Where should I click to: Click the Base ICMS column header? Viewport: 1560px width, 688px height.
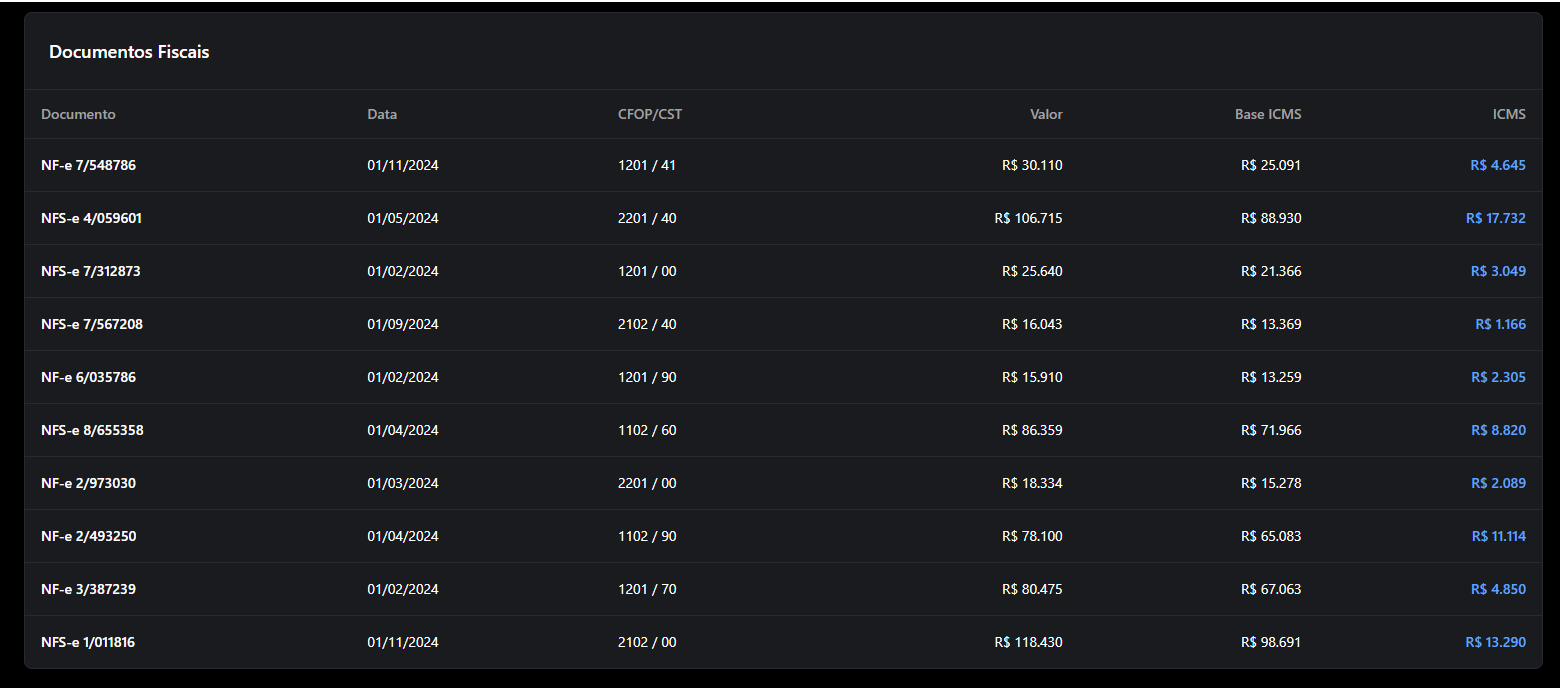[1268, 114]
